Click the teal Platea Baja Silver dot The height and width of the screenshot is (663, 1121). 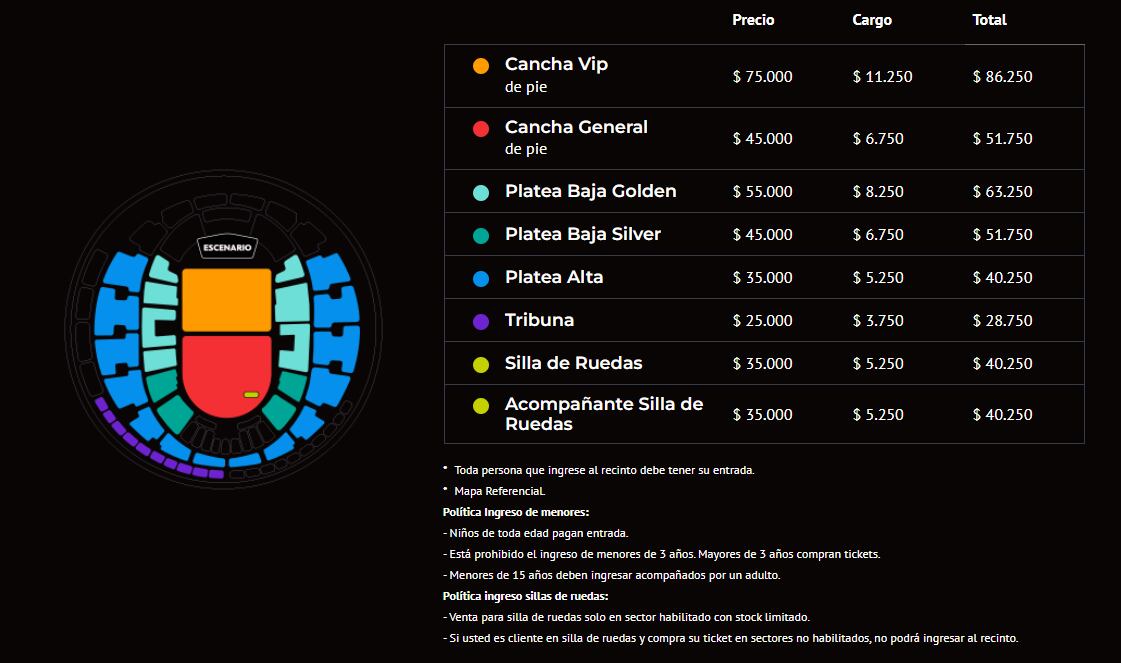(x=481, y=235)
